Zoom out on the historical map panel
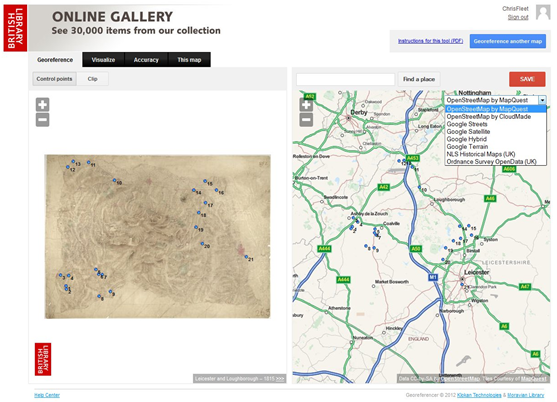Viewport: 557px width, 402px height. tap(42, 120)
